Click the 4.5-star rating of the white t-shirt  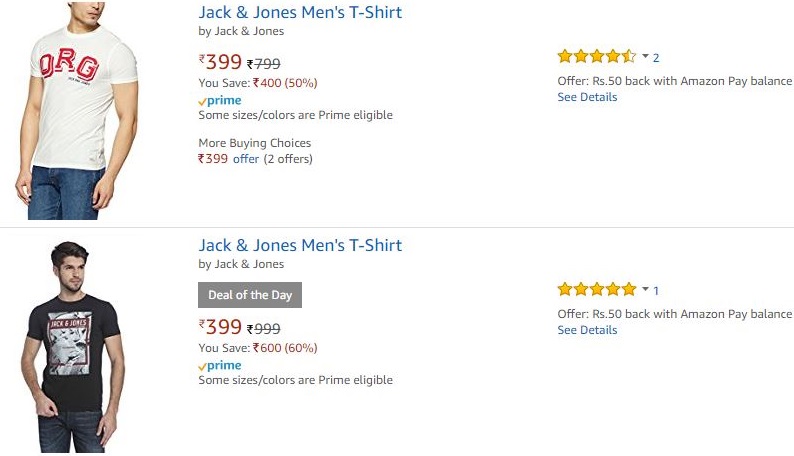(596, 57)
